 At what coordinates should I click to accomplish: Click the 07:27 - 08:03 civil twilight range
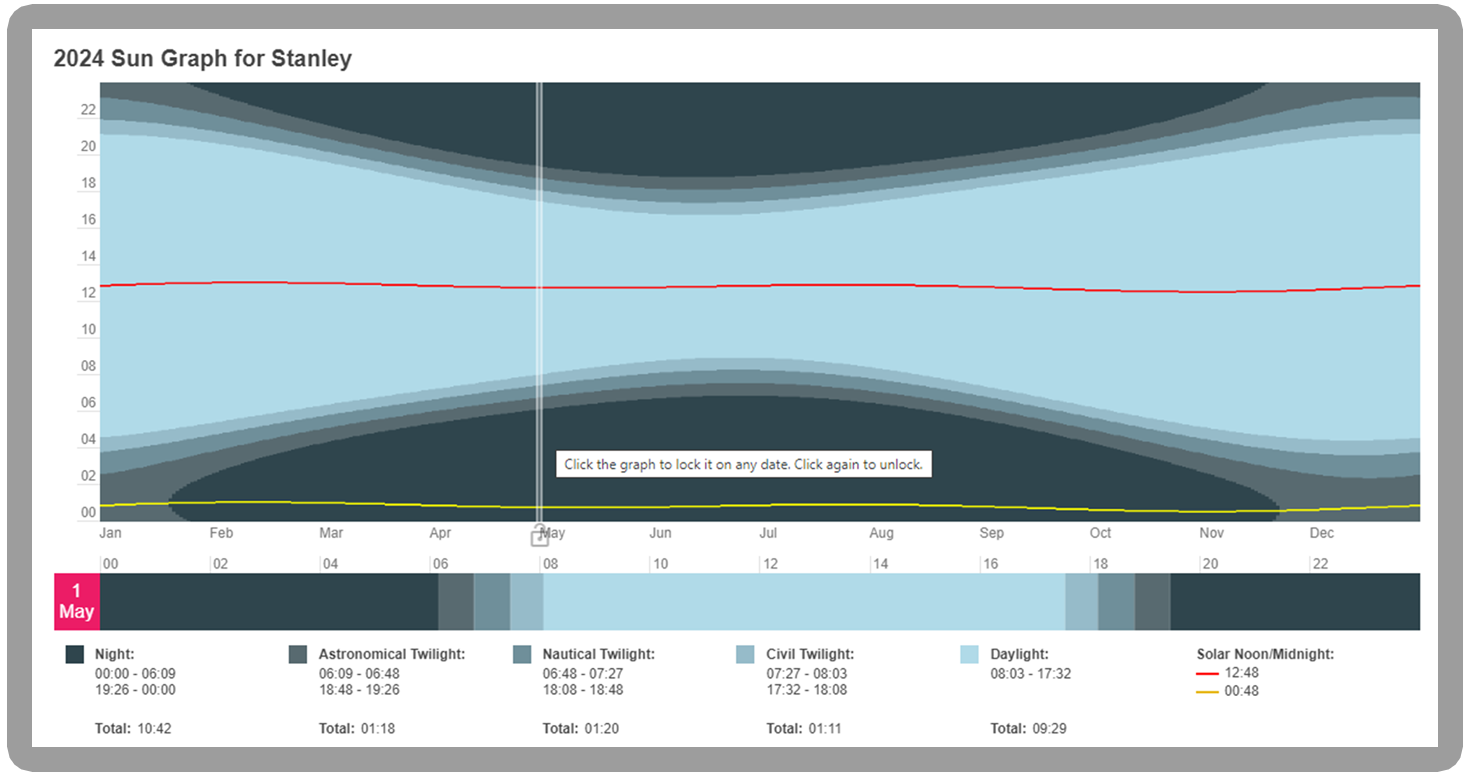(x=807, y=674)
